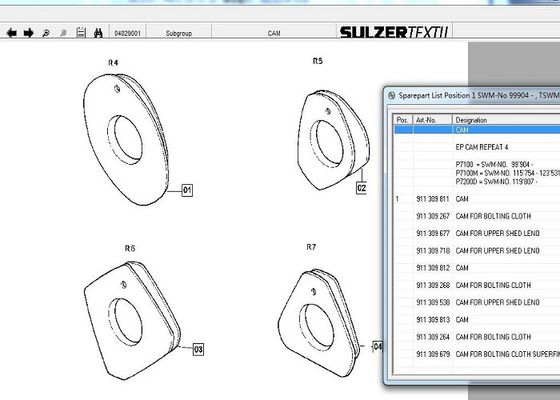
Task: Click the R5 label above the cam
Action: coord(318,61)
